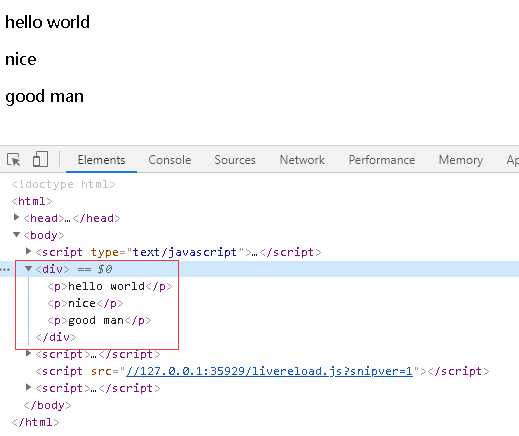519x436 pixels.
Task: Collapse the body element node
Action: click(x=16, y=235)
